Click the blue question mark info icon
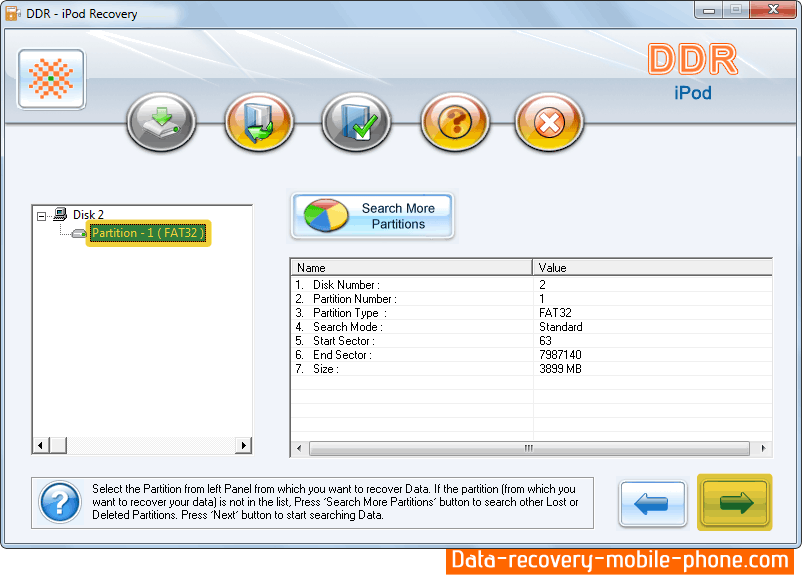The image size is (802, 575). tap(59, 501)
